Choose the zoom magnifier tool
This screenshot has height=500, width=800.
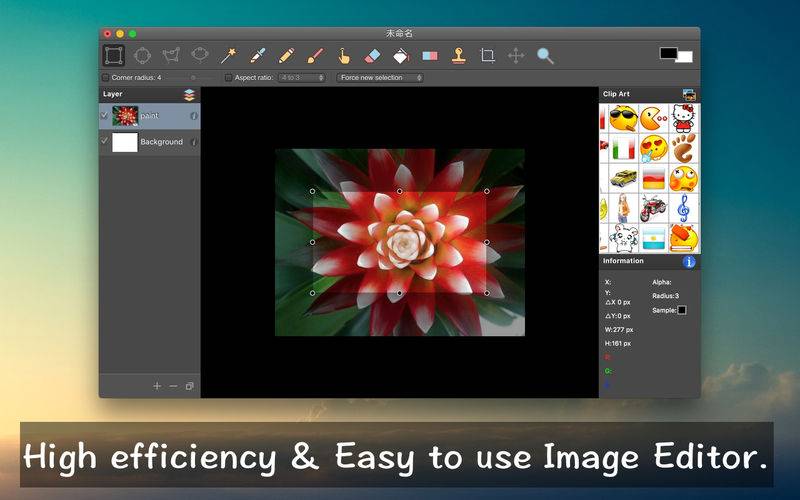point(545,56)
